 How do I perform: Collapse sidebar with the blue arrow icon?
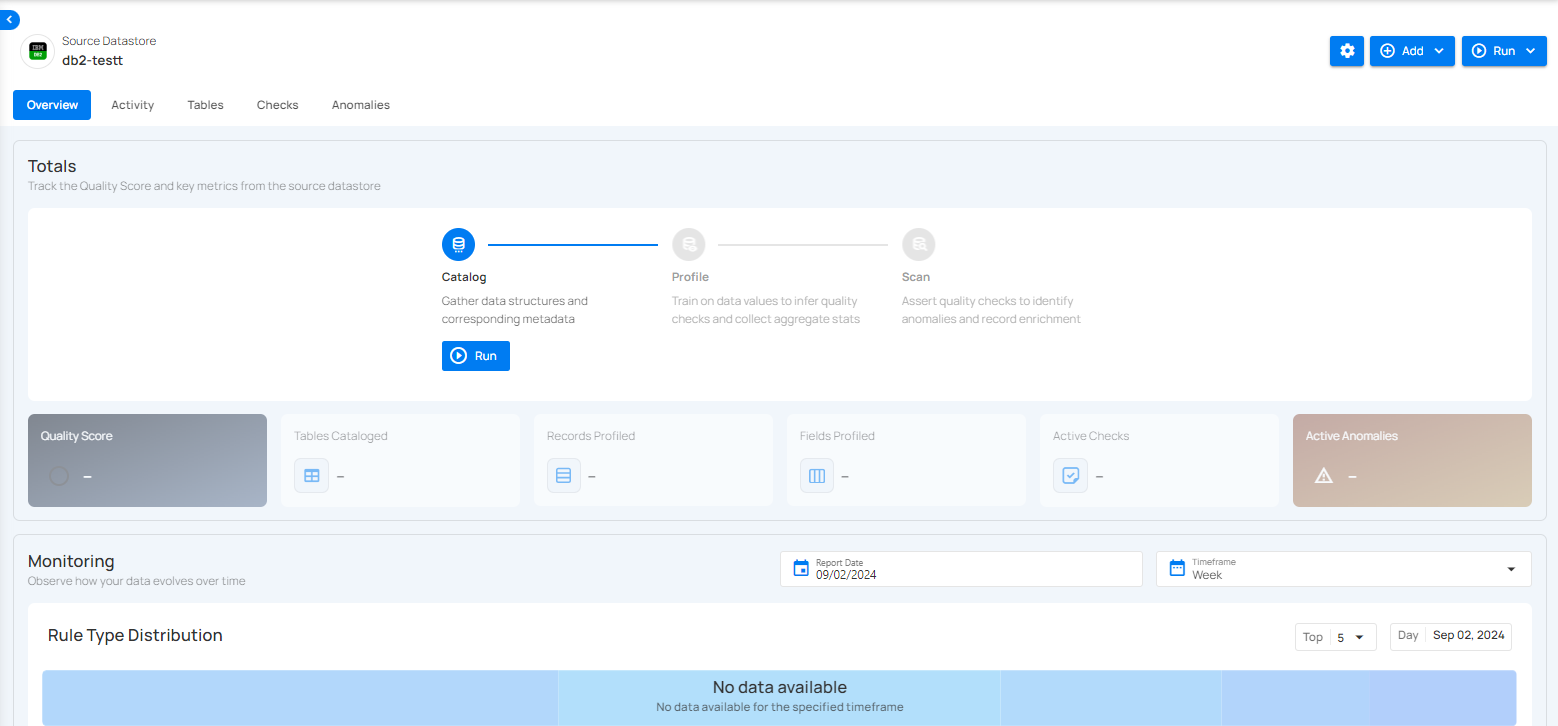pos(9,19)
